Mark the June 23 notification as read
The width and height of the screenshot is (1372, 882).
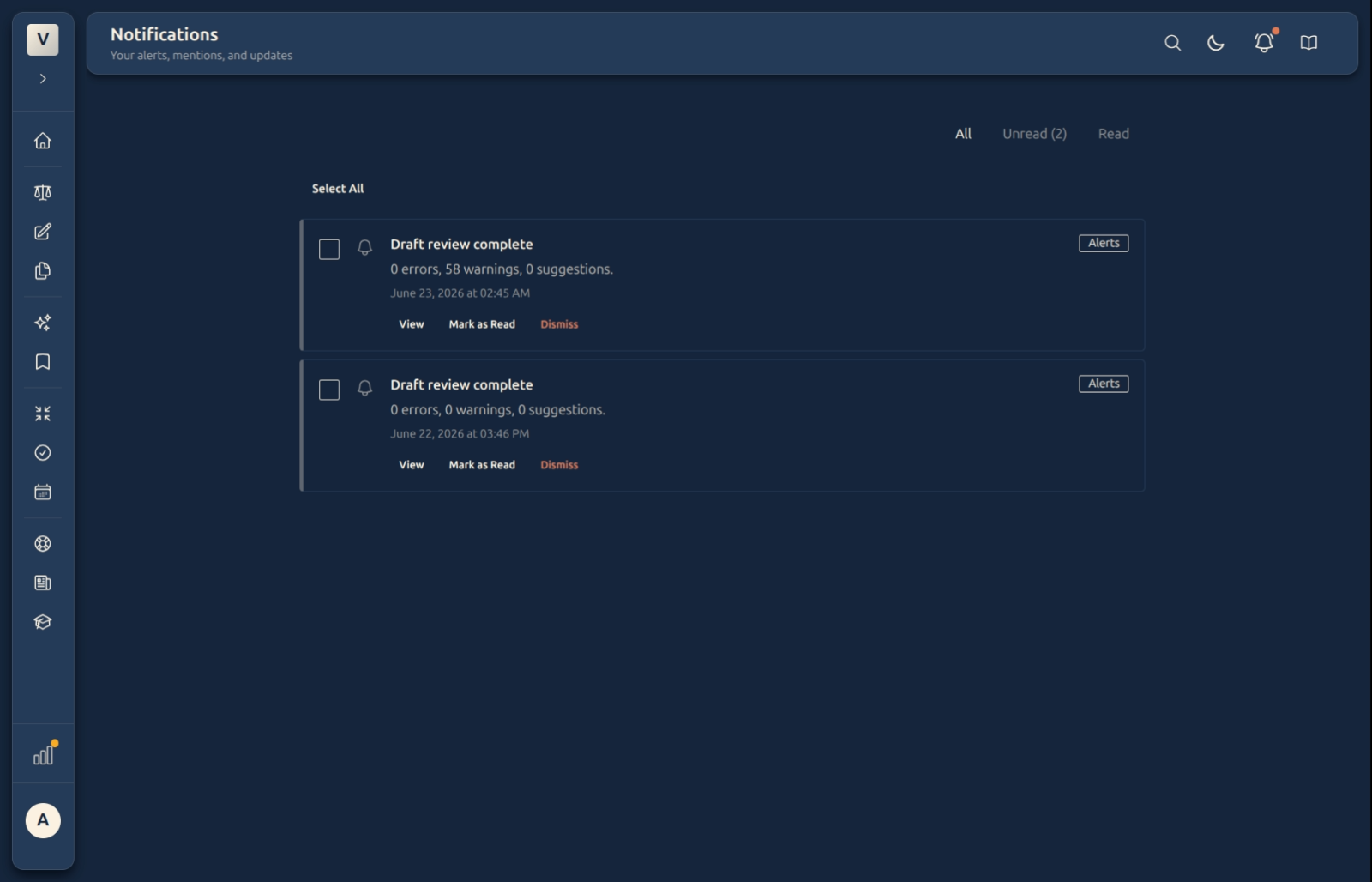tap(482, 324)
